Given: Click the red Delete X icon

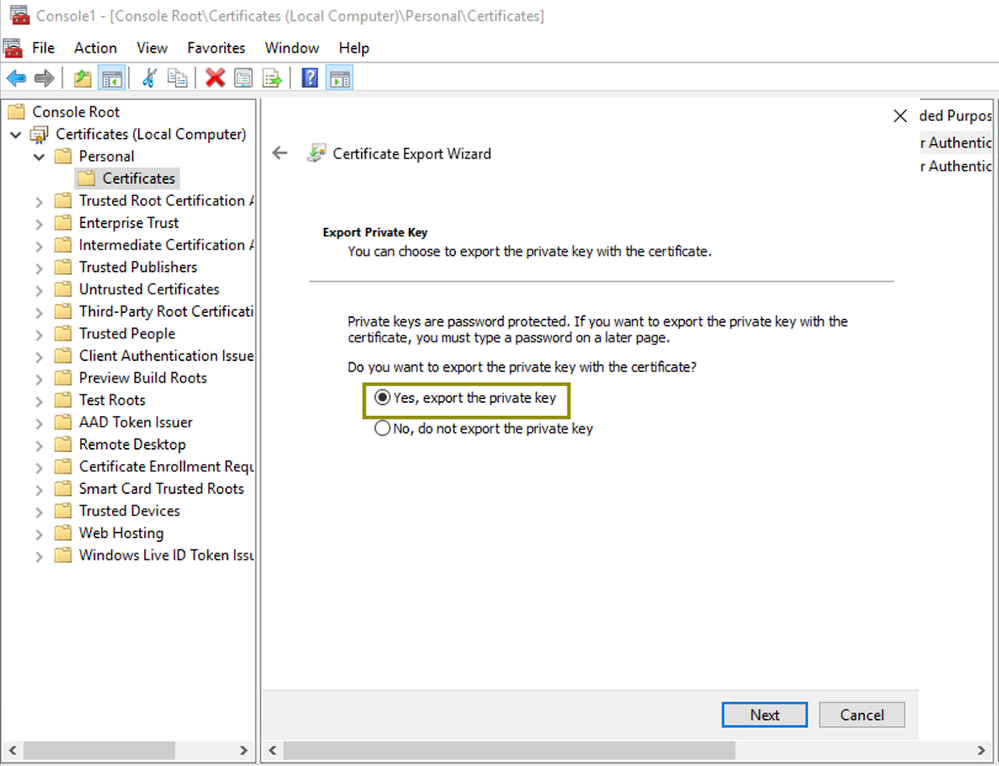Looking at the screenshot, I should [x=215, y=78].
